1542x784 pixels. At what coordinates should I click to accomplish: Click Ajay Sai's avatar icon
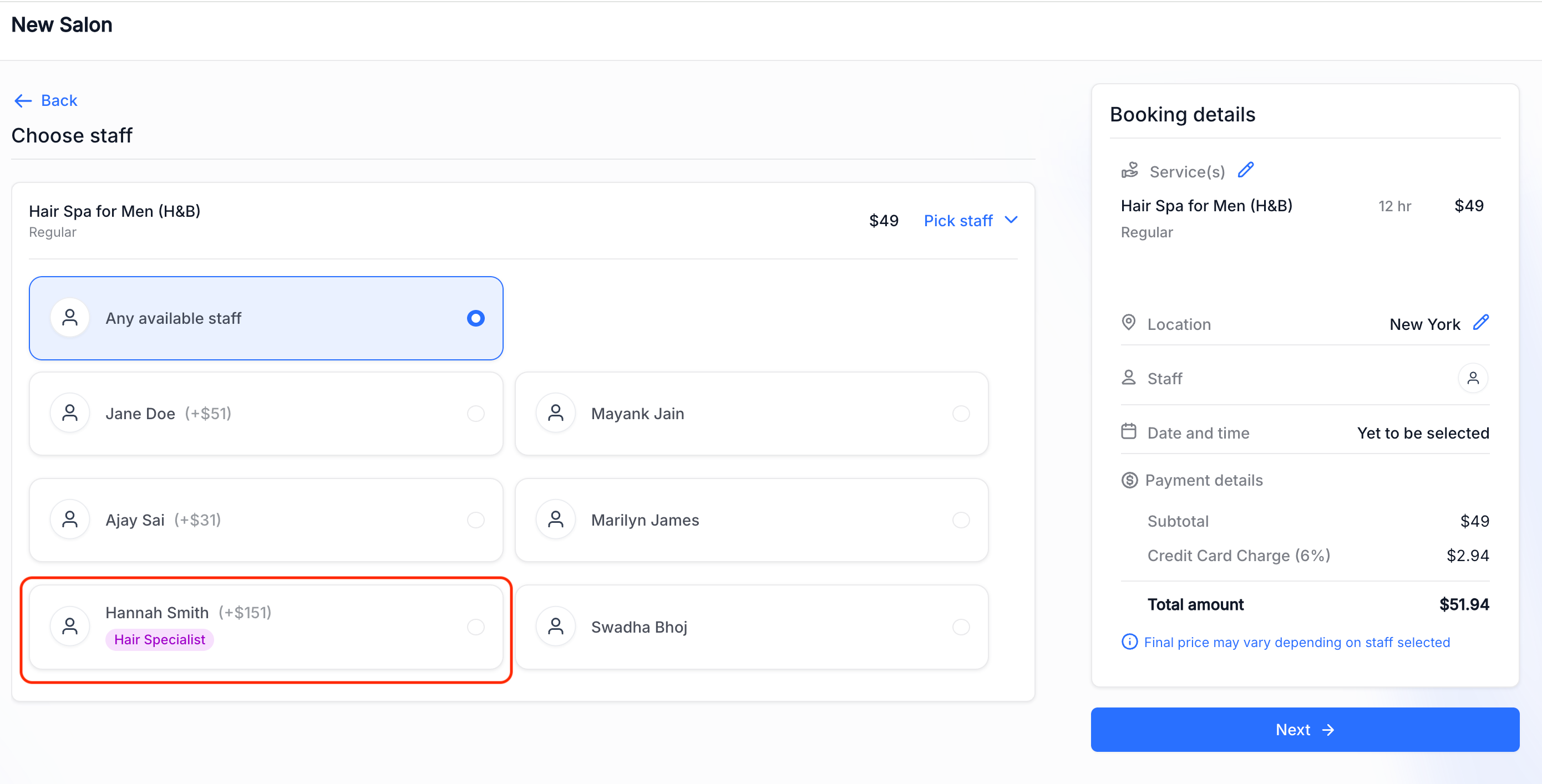pos(70,520)
